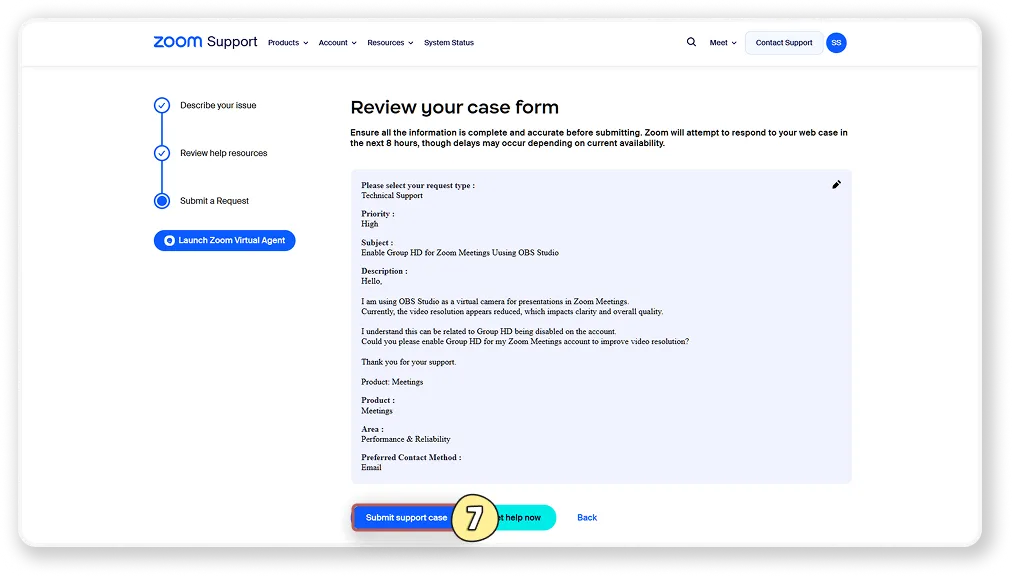Expand the Products dropdown menu
Viewport: 1012px width, 577px height.
click(x=288, y=43)
